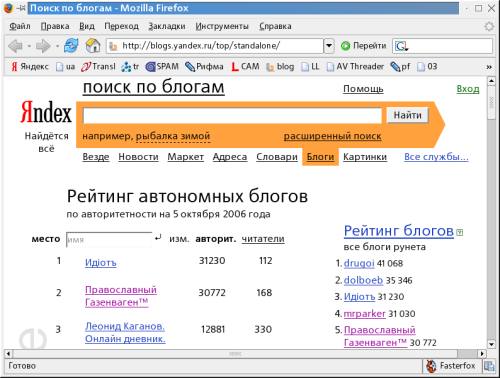Open the CAM bookmark
The image size is (500, 378).
[245, 67]
